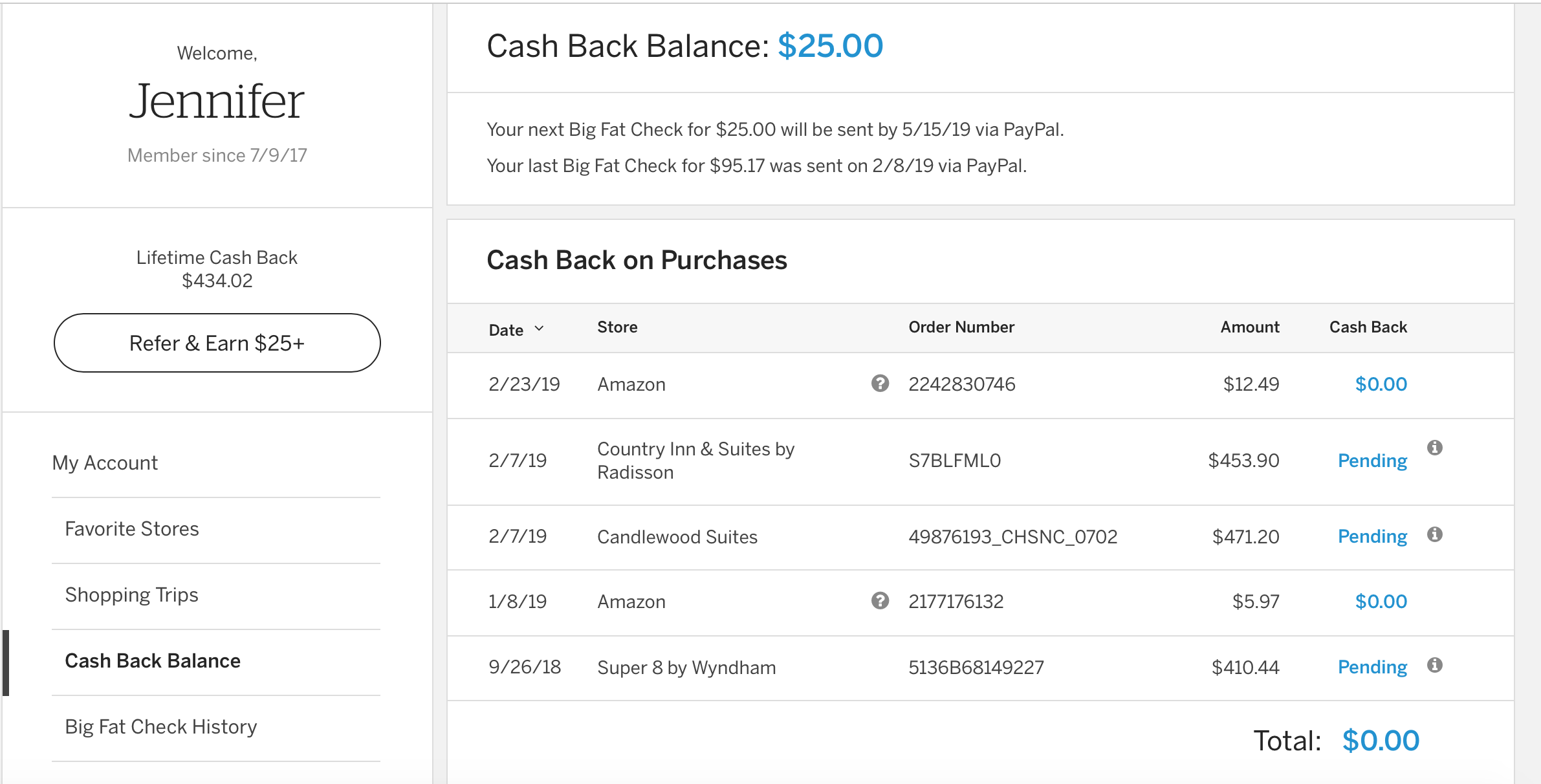Open Favorite Stores in the sidebar

[132, 529]
